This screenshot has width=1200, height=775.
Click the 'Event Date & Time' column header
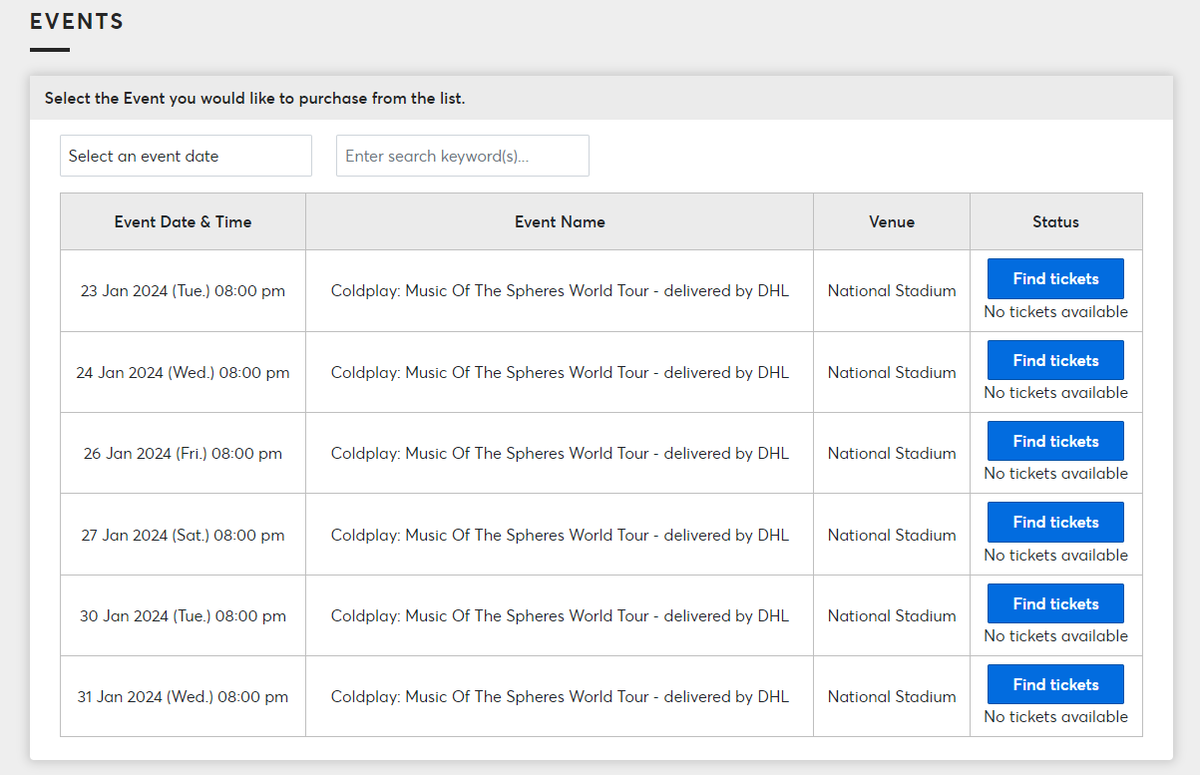(183, 222)
